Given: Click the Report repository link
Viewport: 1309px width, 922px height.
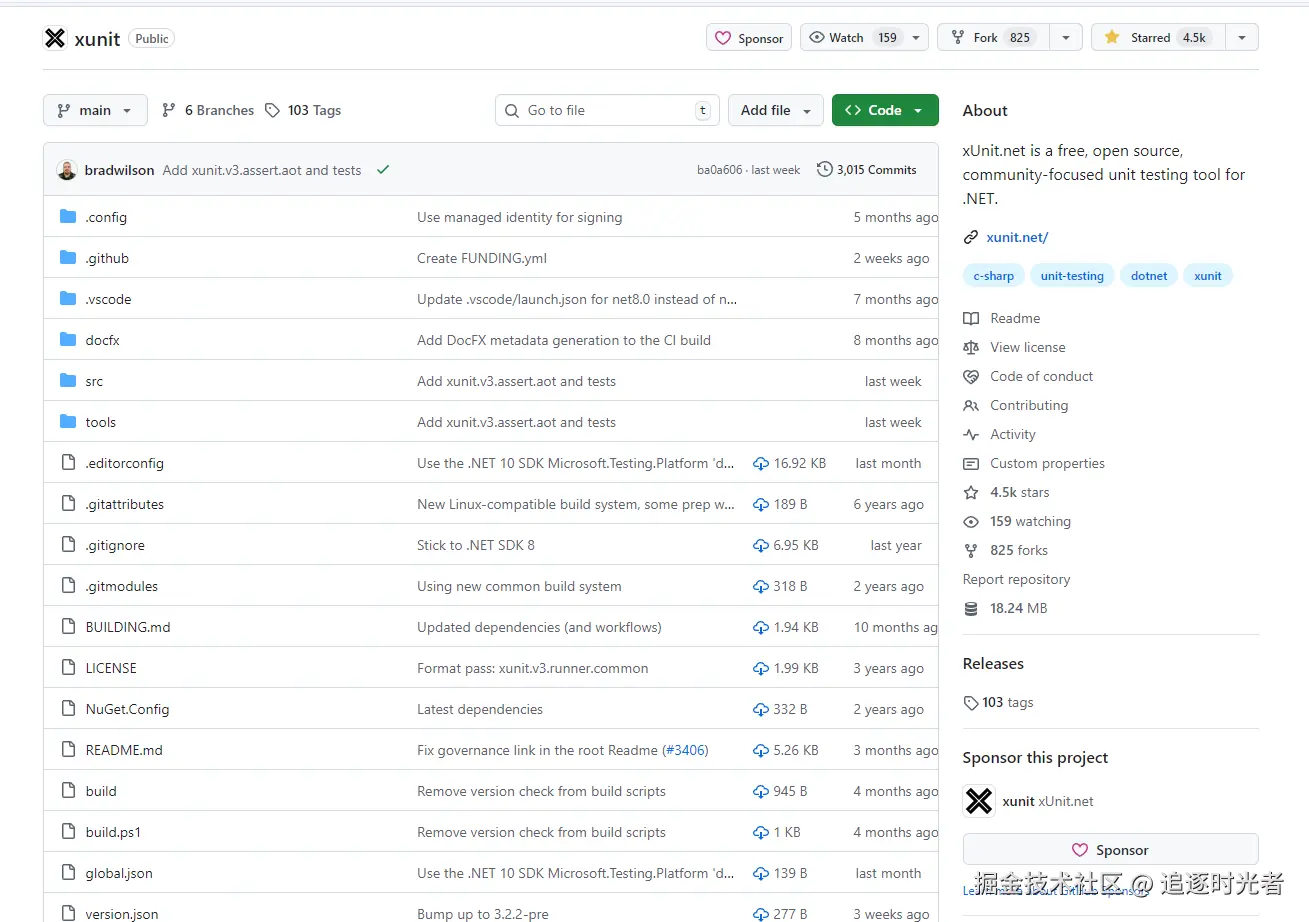Looking at the screenshot, I should pos(1016,579).
